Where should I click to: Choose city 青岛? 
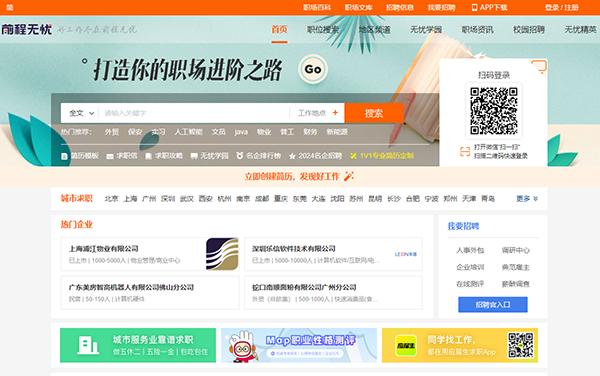(x=488, y=199)
